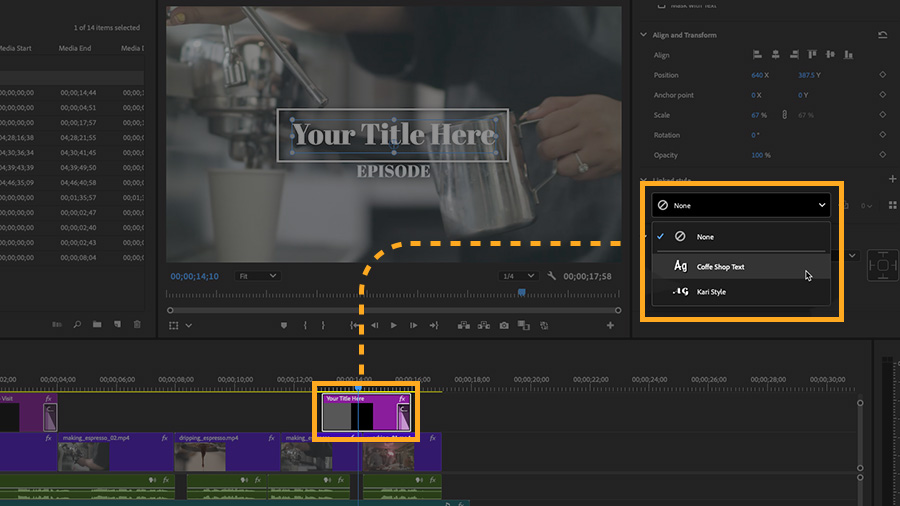Screen dimensions: 900x506
Task: Click the monitor zoom scrollbar right handle
Action: (618, 310)
